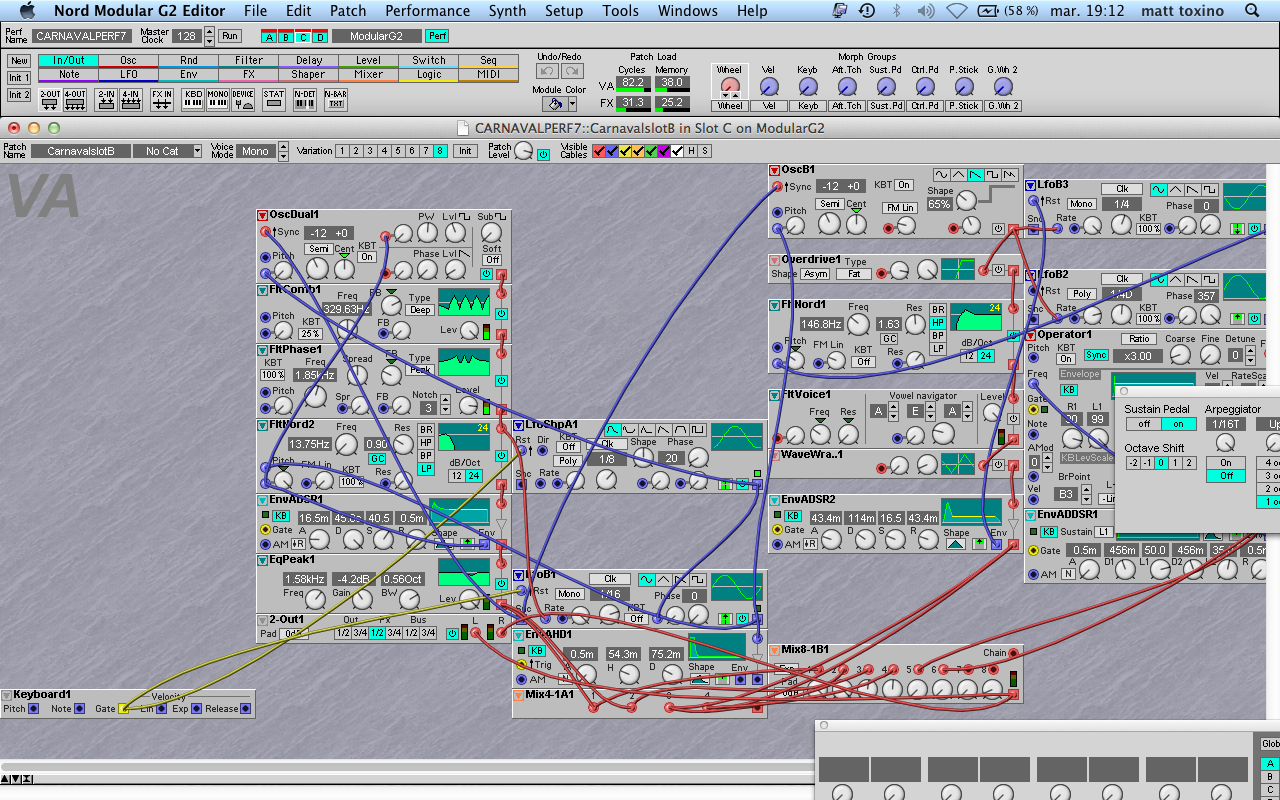Toggle the Patch Level mute button
Screen dimensions: 1280x800
pos(543,154)
